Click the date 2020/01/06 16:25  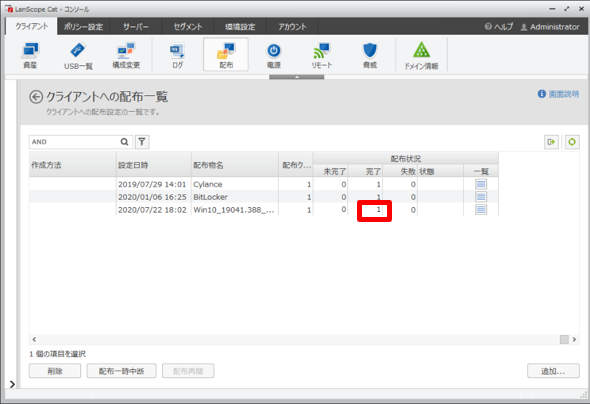pos(152,197)
